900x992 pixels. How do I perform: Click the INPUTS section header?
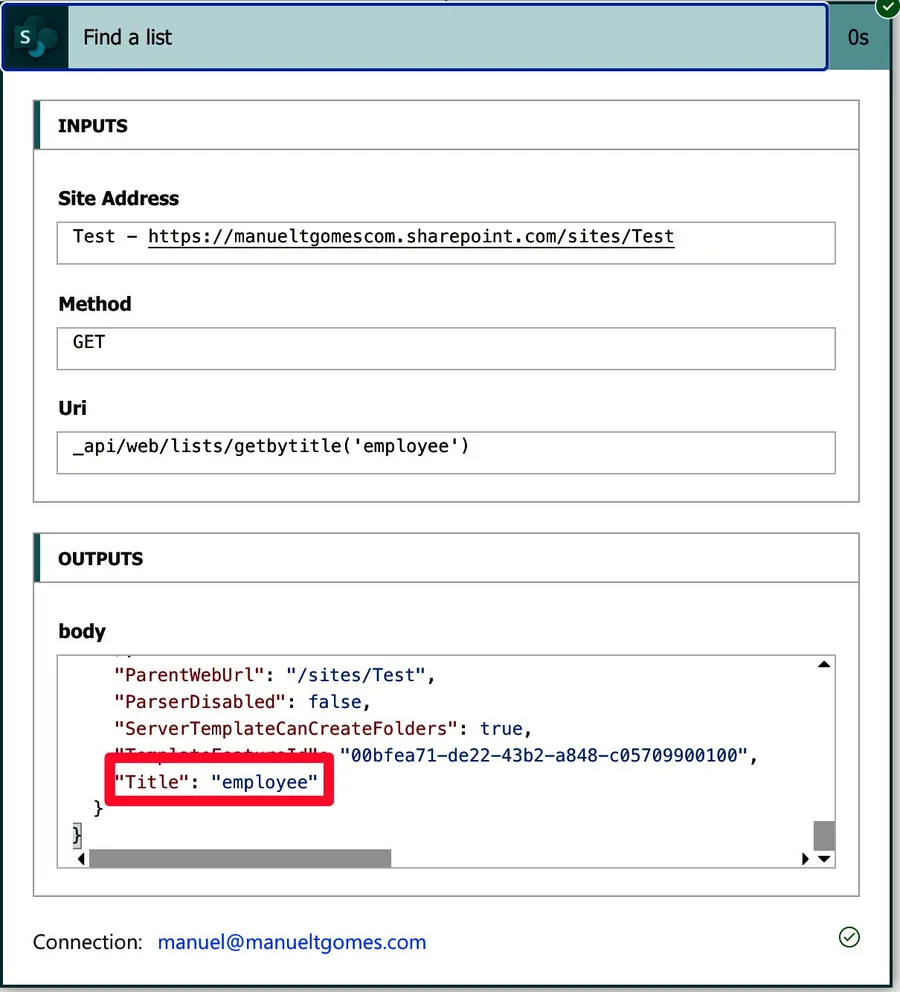tap(93, 126)
